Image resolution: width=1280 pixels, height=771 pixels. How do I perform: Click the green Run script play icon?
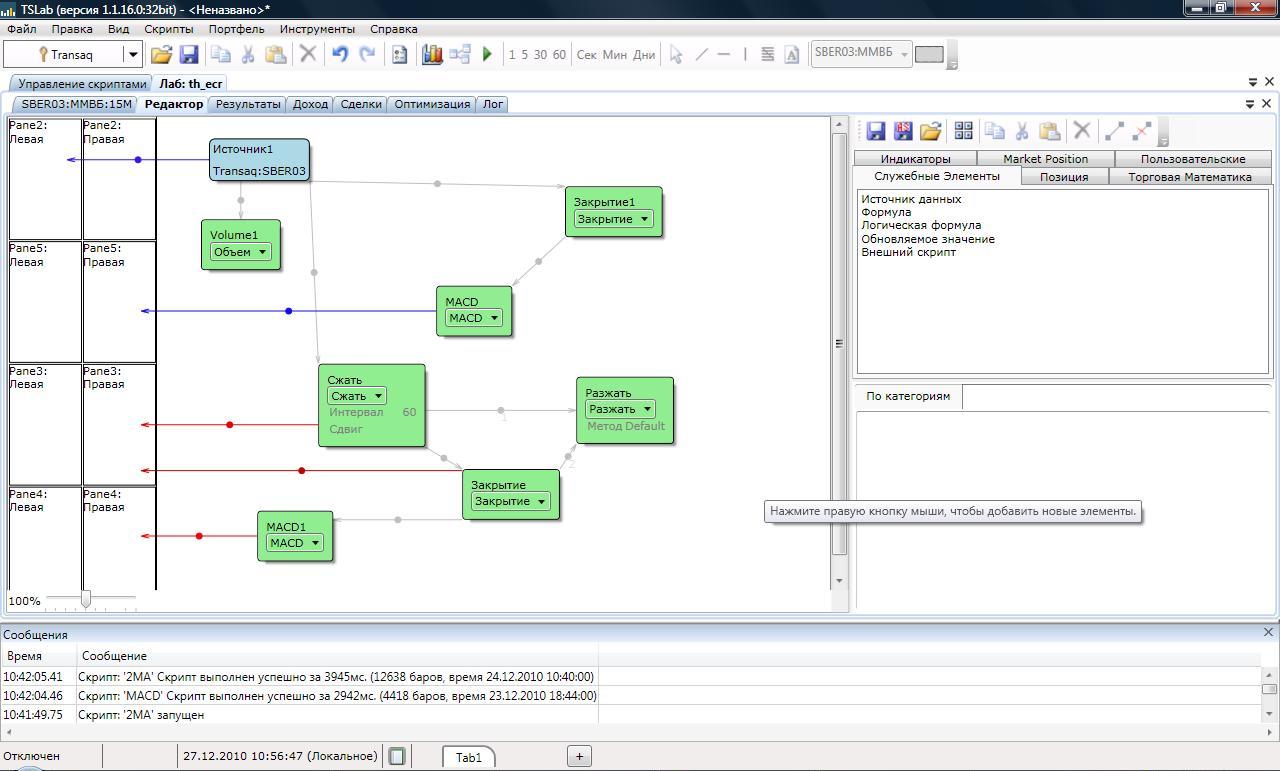(487, 55)
